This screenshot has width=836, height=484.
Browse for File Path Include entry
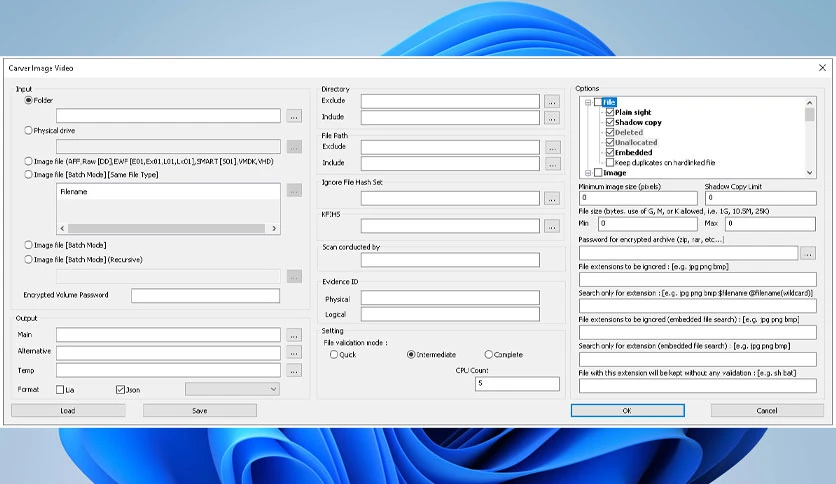pos(552,164)
